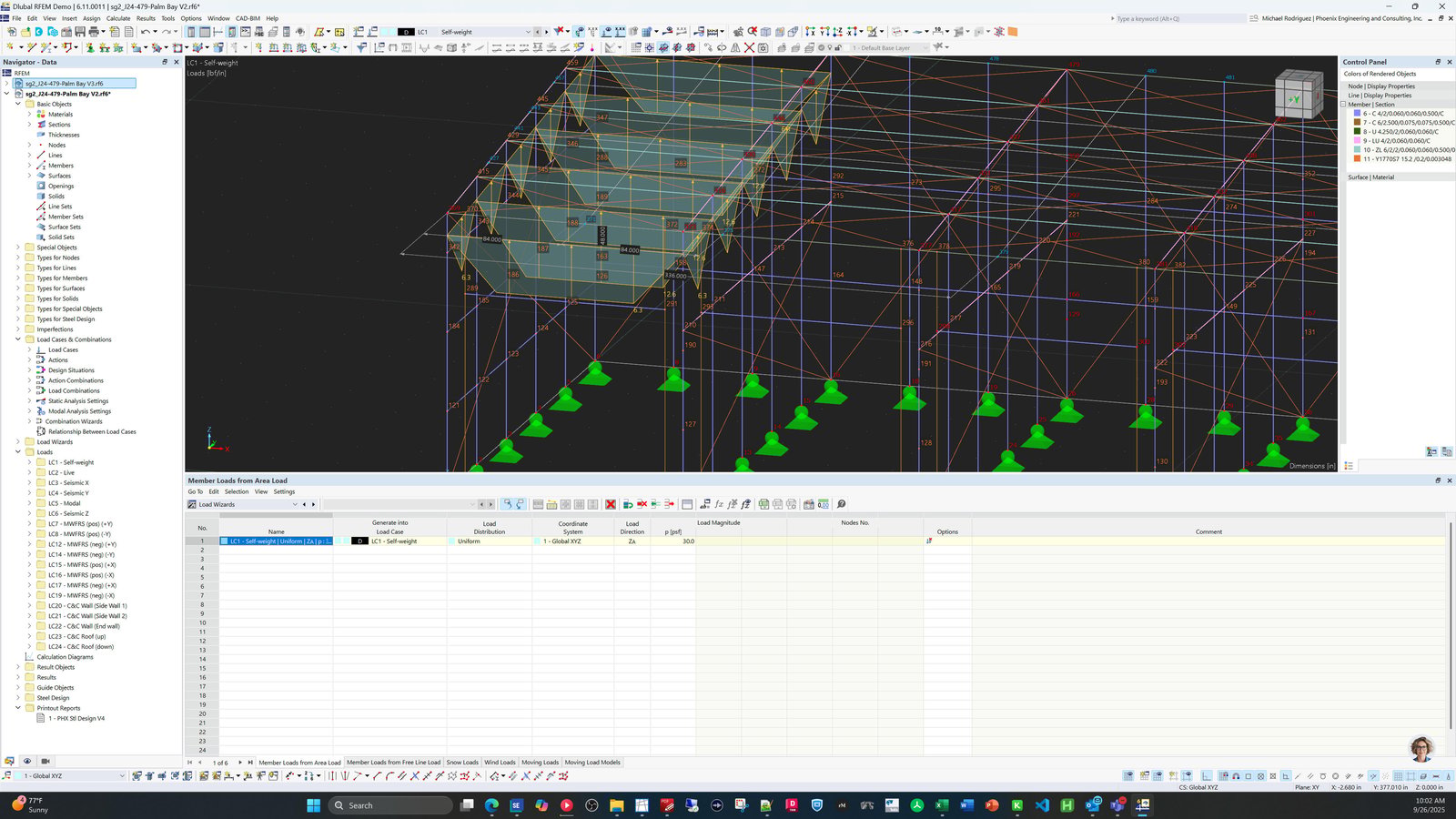
Task: Open the Load Wizards table selector dropdown
Action: point(295,504)
